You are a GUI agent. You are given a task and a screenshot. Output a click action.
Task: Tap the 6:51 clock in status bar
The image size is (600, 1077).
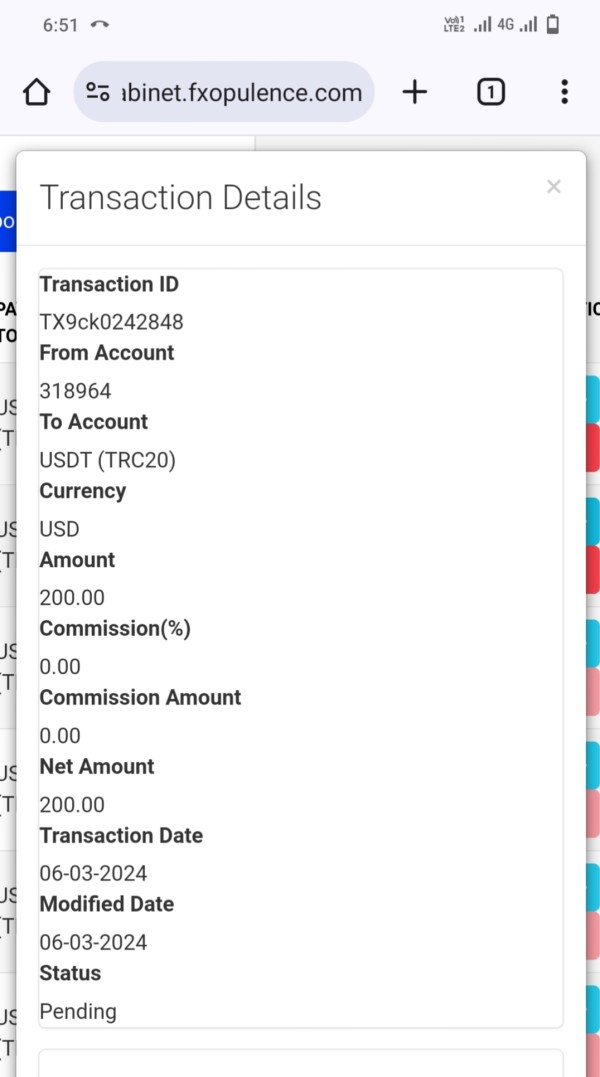click(60, 25)
